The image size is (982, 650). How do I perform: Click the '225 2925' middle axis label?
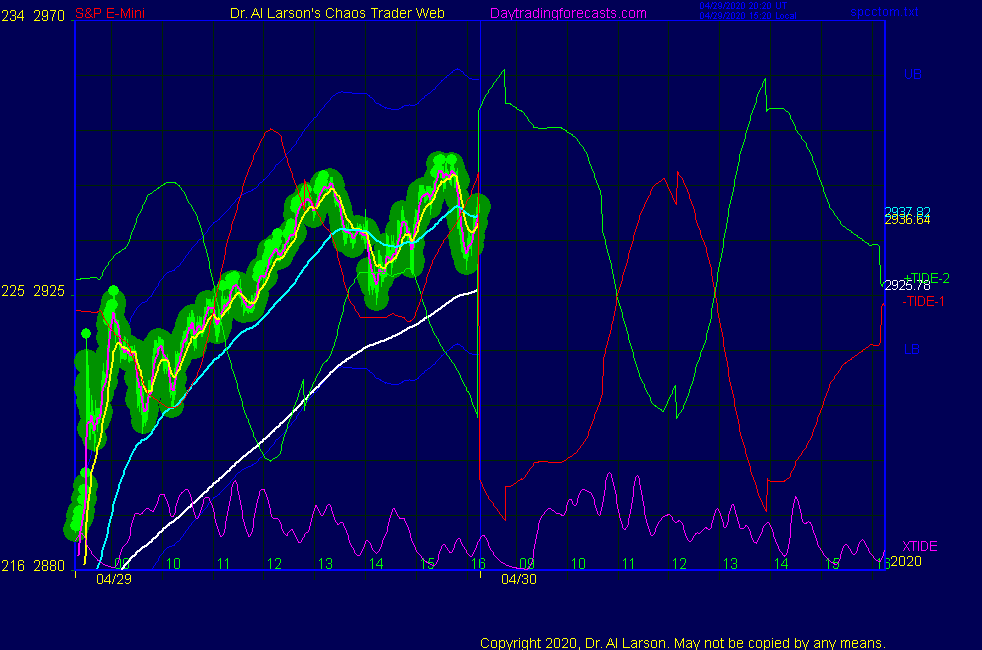33,291
